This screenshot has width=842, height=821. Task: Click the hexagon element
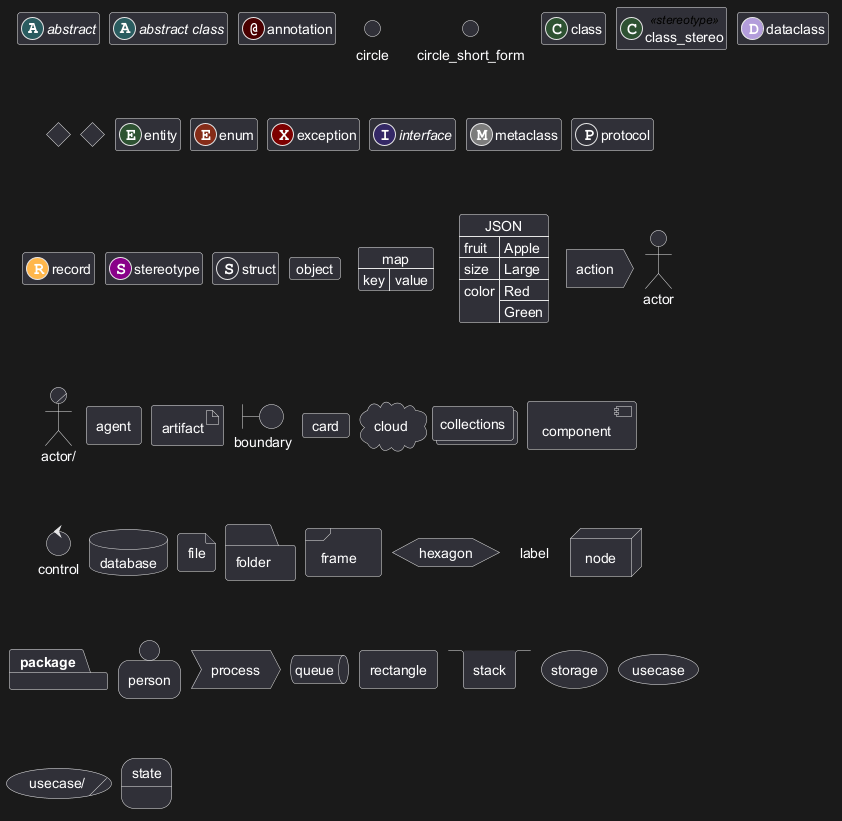445,553
